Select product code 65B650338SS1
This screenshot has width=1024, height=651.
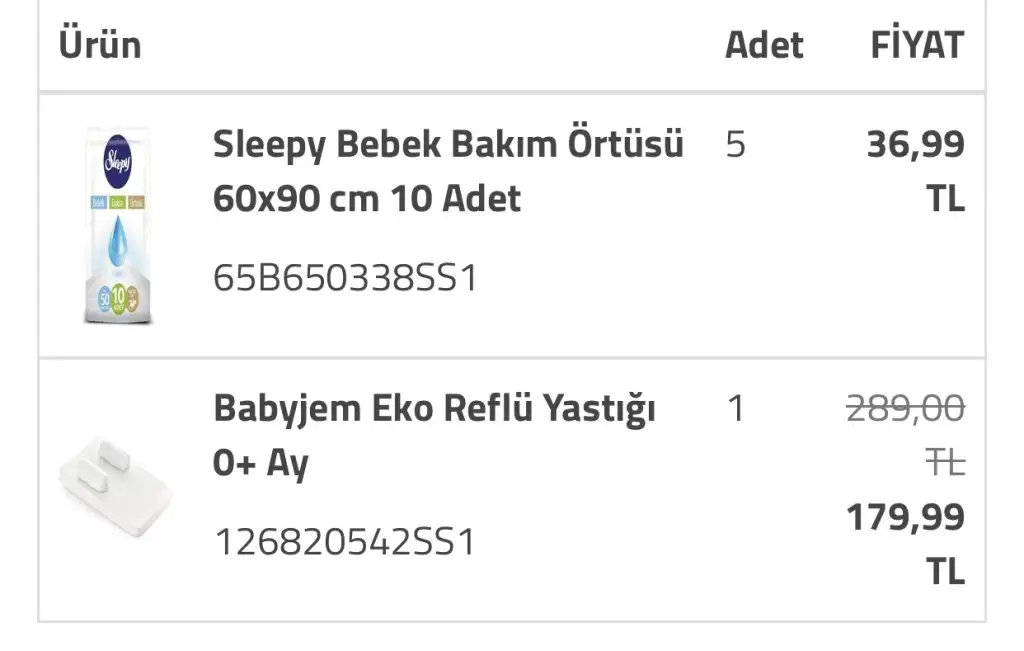click(x=345, y=278)
